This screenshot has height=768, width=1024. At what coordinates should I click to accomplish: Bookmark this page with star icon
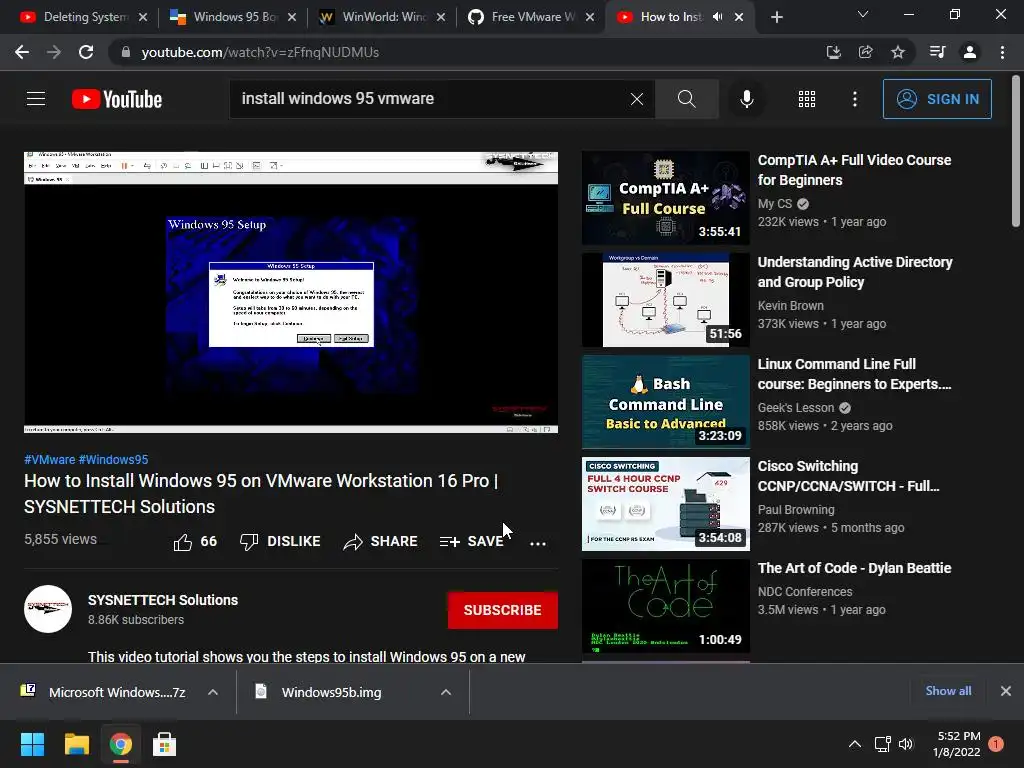tap(898, 52)
